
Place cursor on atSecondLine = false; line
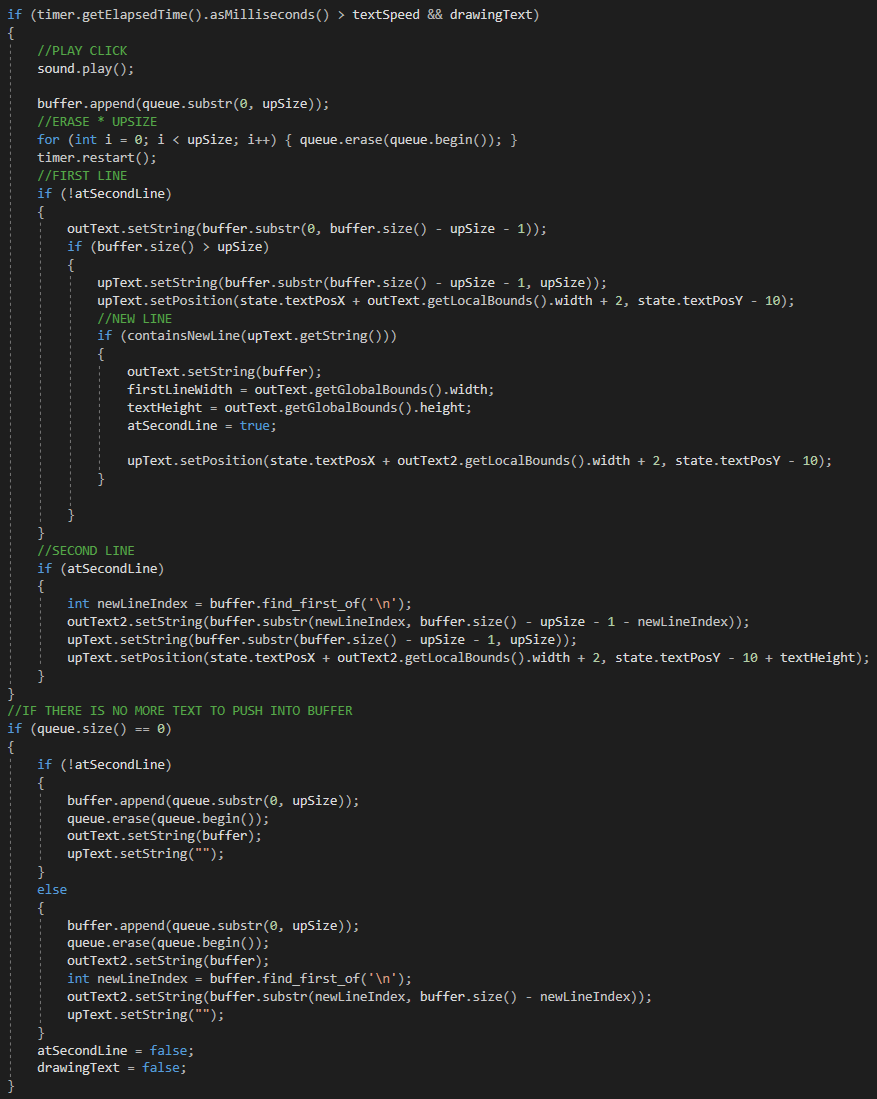tap(116, 1050)
